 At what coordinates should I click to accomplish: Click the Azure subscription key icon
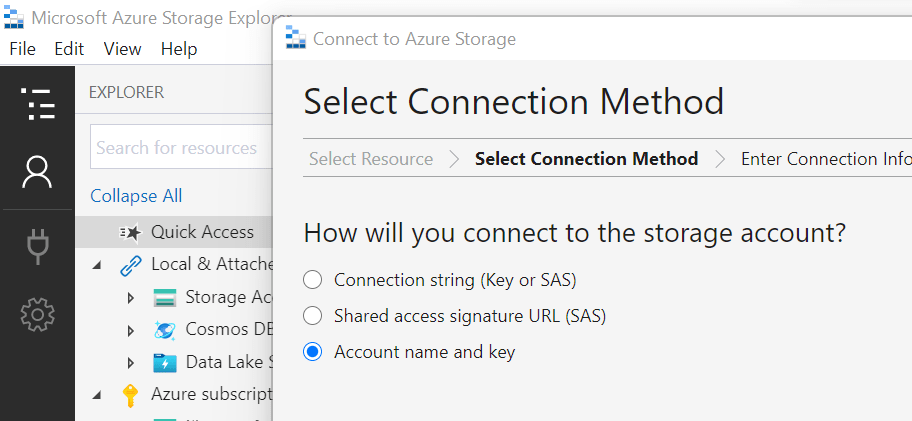pyautogui.click(x=131, y=394)
